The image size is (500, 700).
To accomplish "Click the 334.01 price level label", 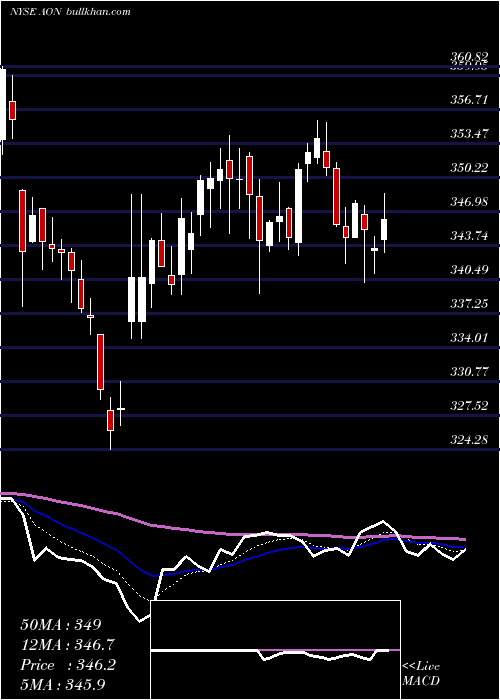I will 468,338.
